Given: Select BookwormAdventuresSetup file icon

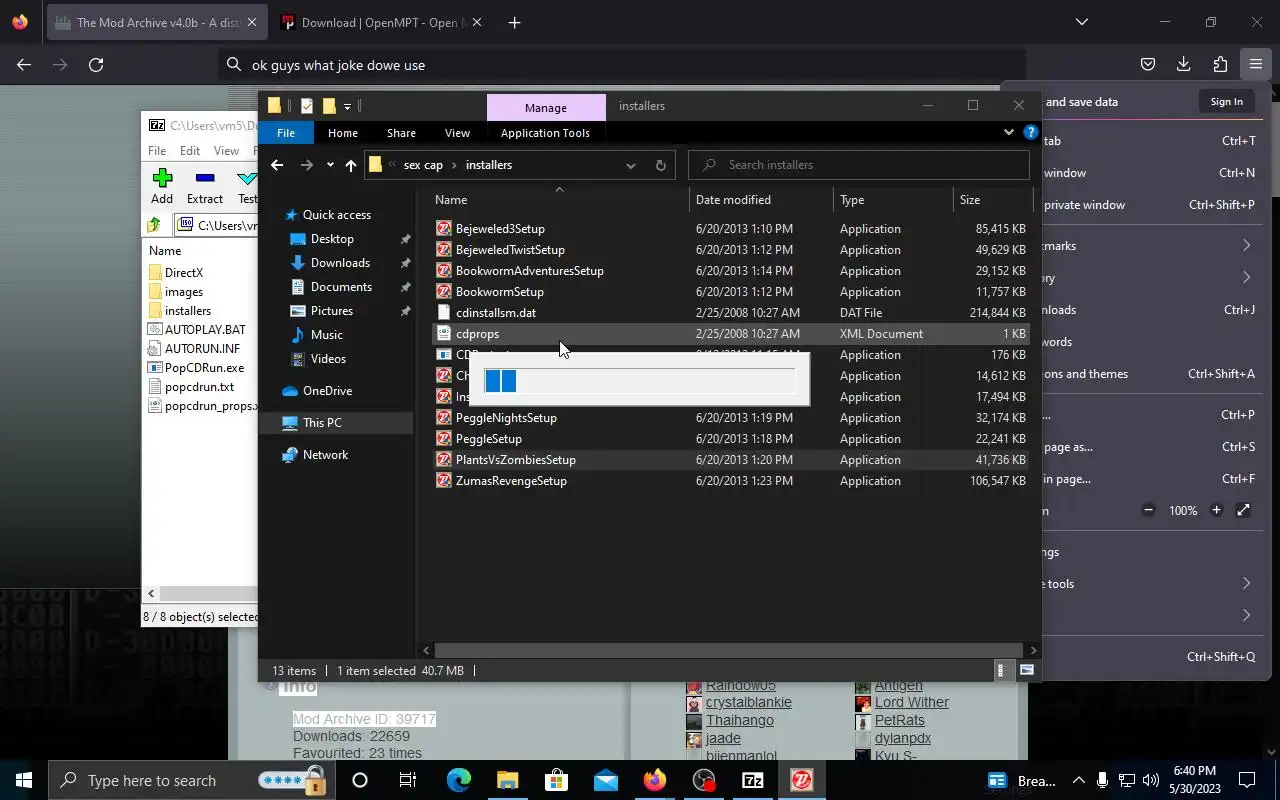Looking at the screenshot, I should [x=444, y=271].
